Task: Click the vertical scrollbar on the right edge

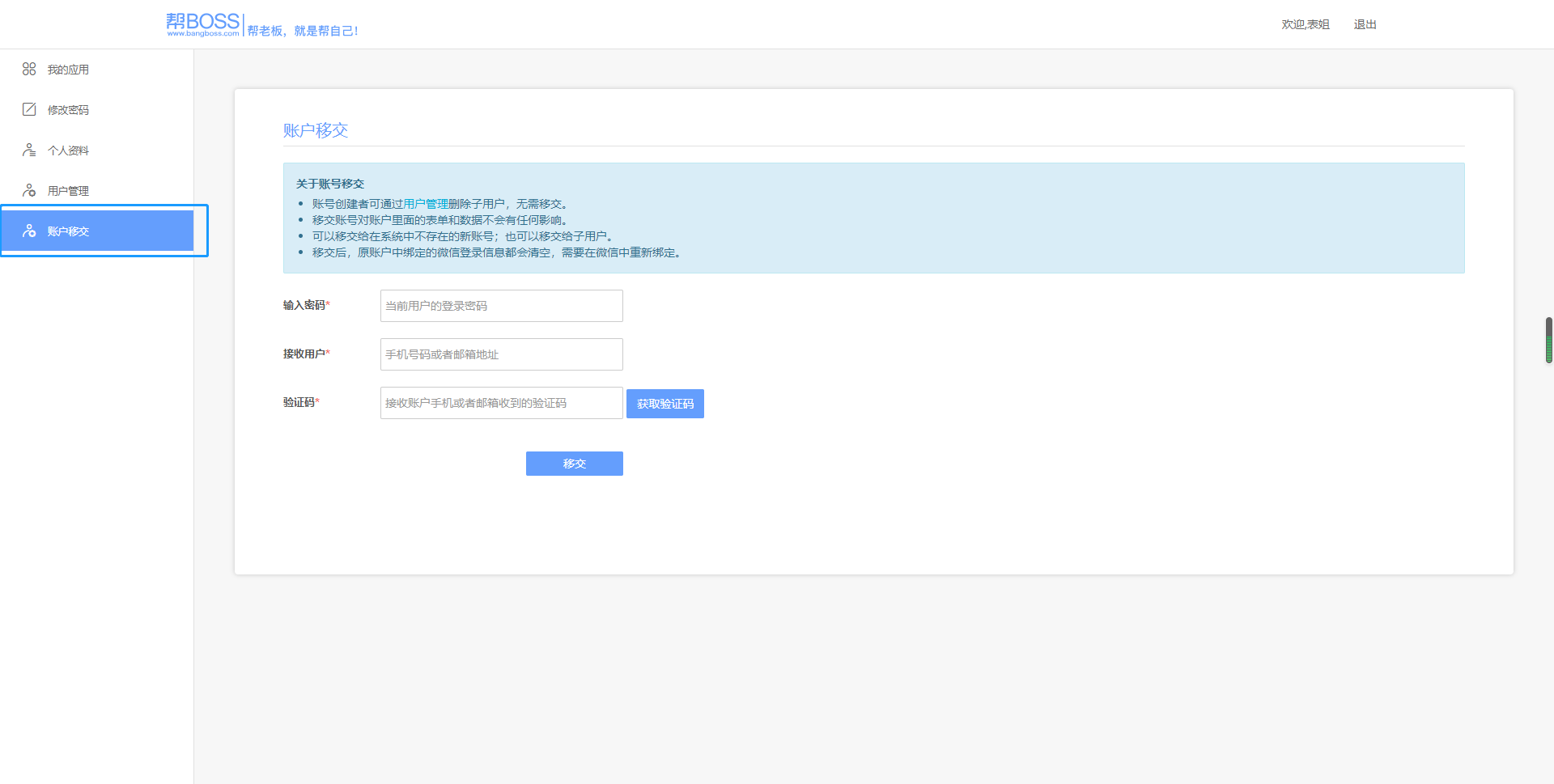Action: pyautogui.click(x=1548, y=340)
